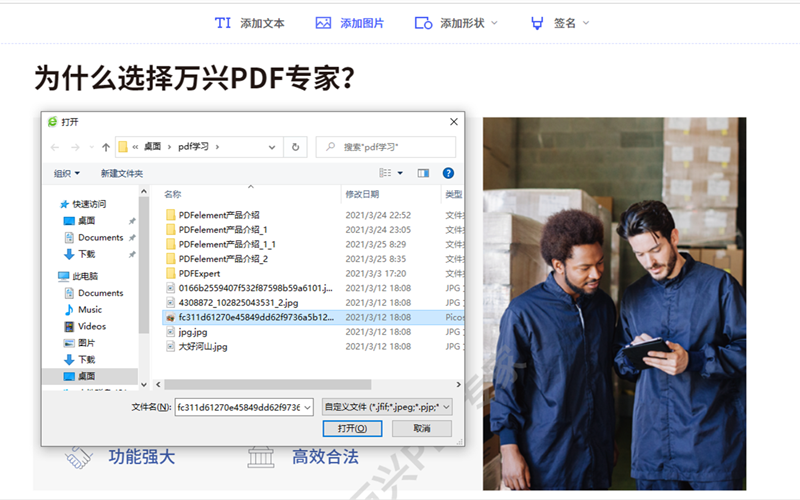Expand the 组织 (Organize) dropdown menu
This screenshot has height=500, width=800.
pos(67,173)
